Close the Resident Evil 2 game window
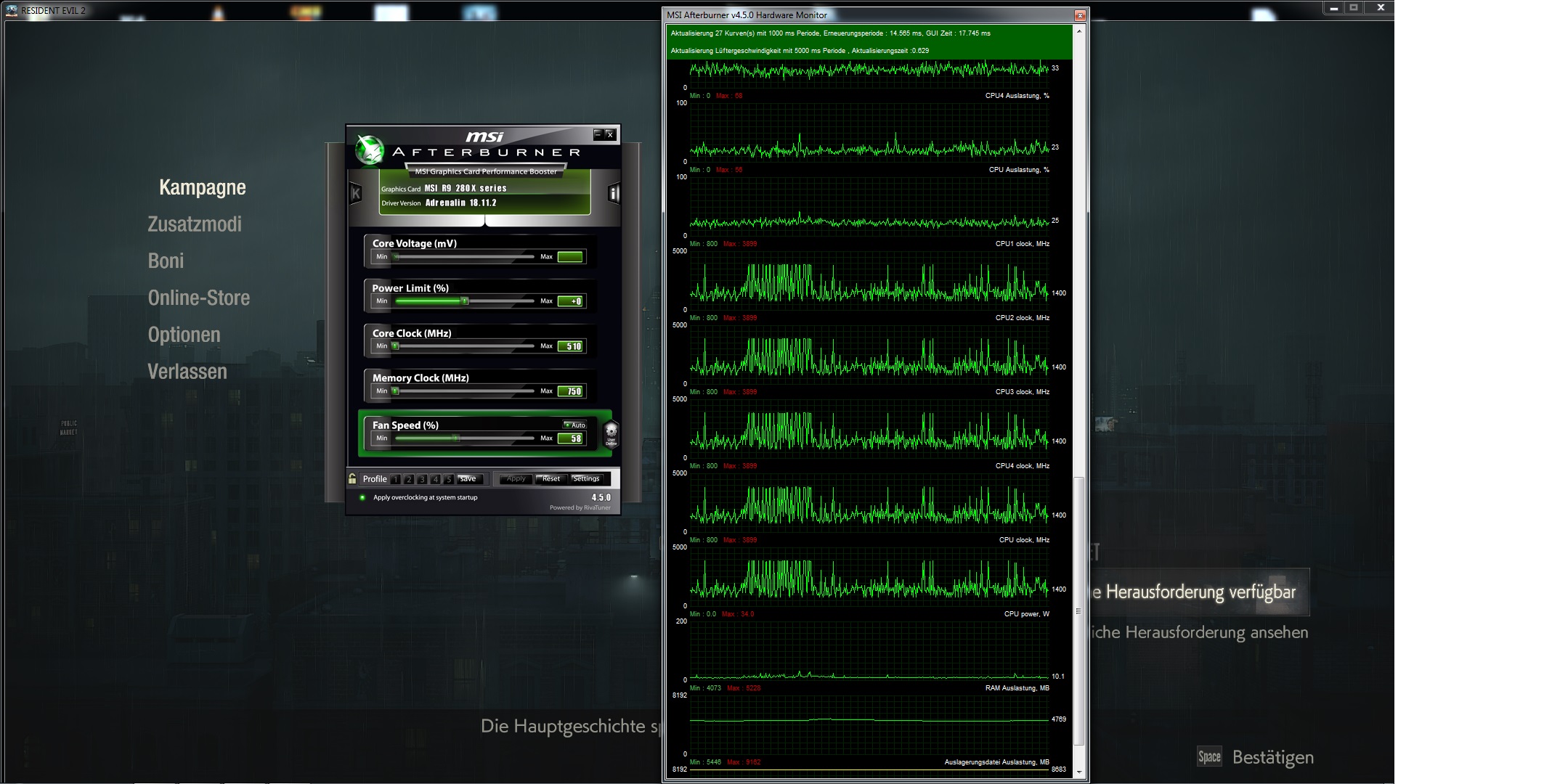 click(1381, 8)
